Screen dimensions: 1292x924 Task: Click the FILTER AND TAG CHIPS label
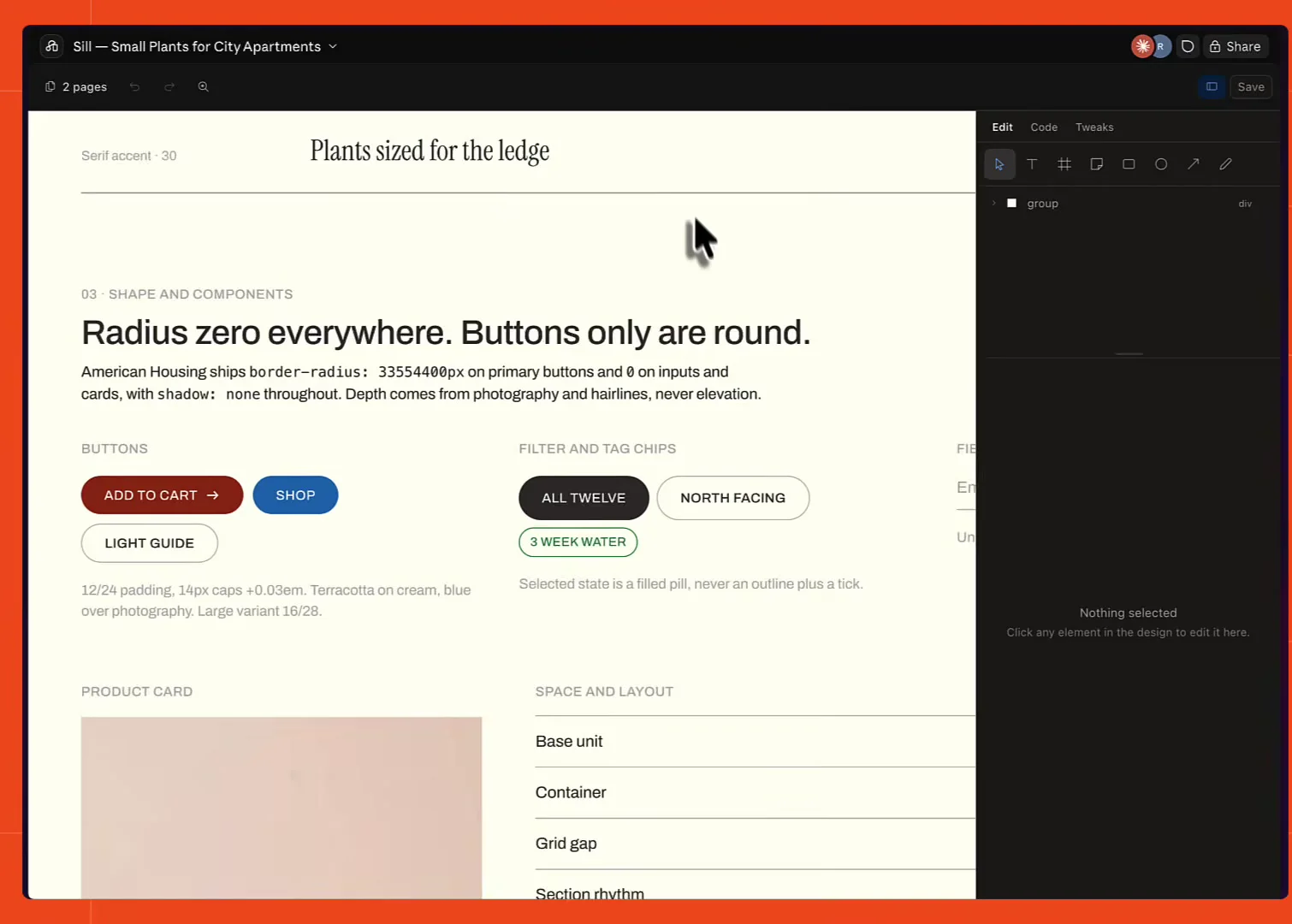(597, 449)
